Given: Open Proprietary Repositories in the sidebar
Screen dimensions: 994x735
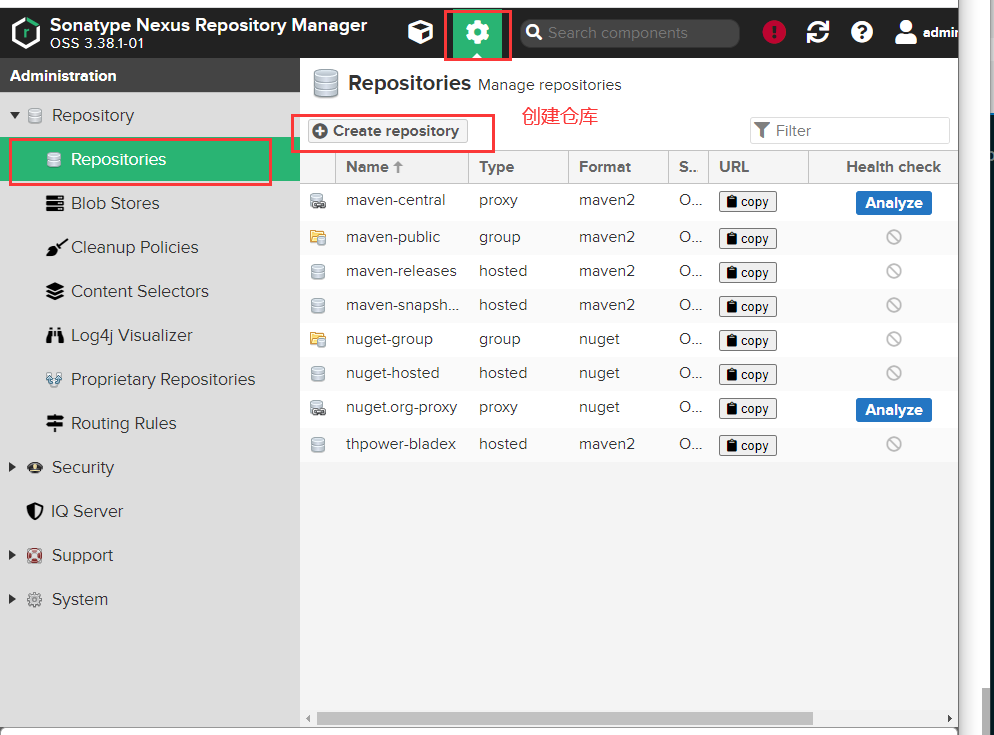Looking at the screenshot, I should (x=150, y=379).
